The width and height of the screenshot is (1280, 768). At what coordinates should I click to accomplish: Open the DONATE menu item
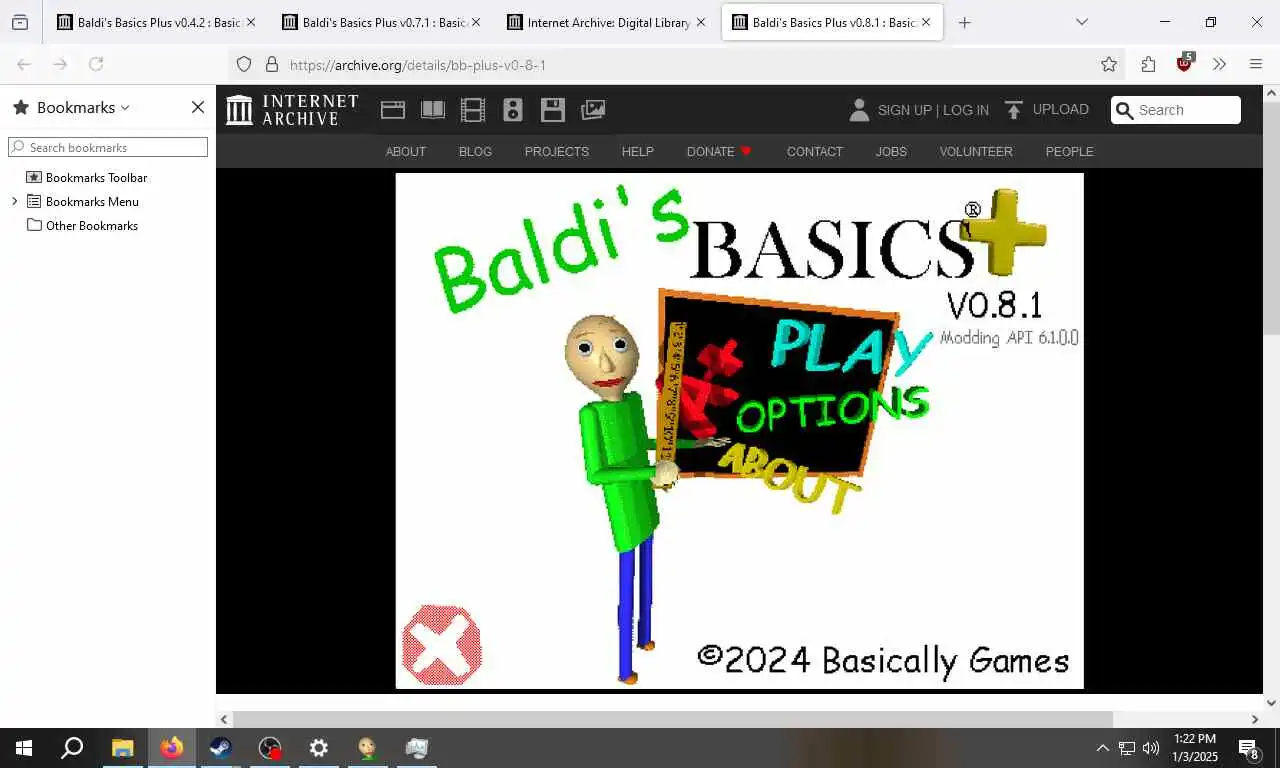point(719,151)
